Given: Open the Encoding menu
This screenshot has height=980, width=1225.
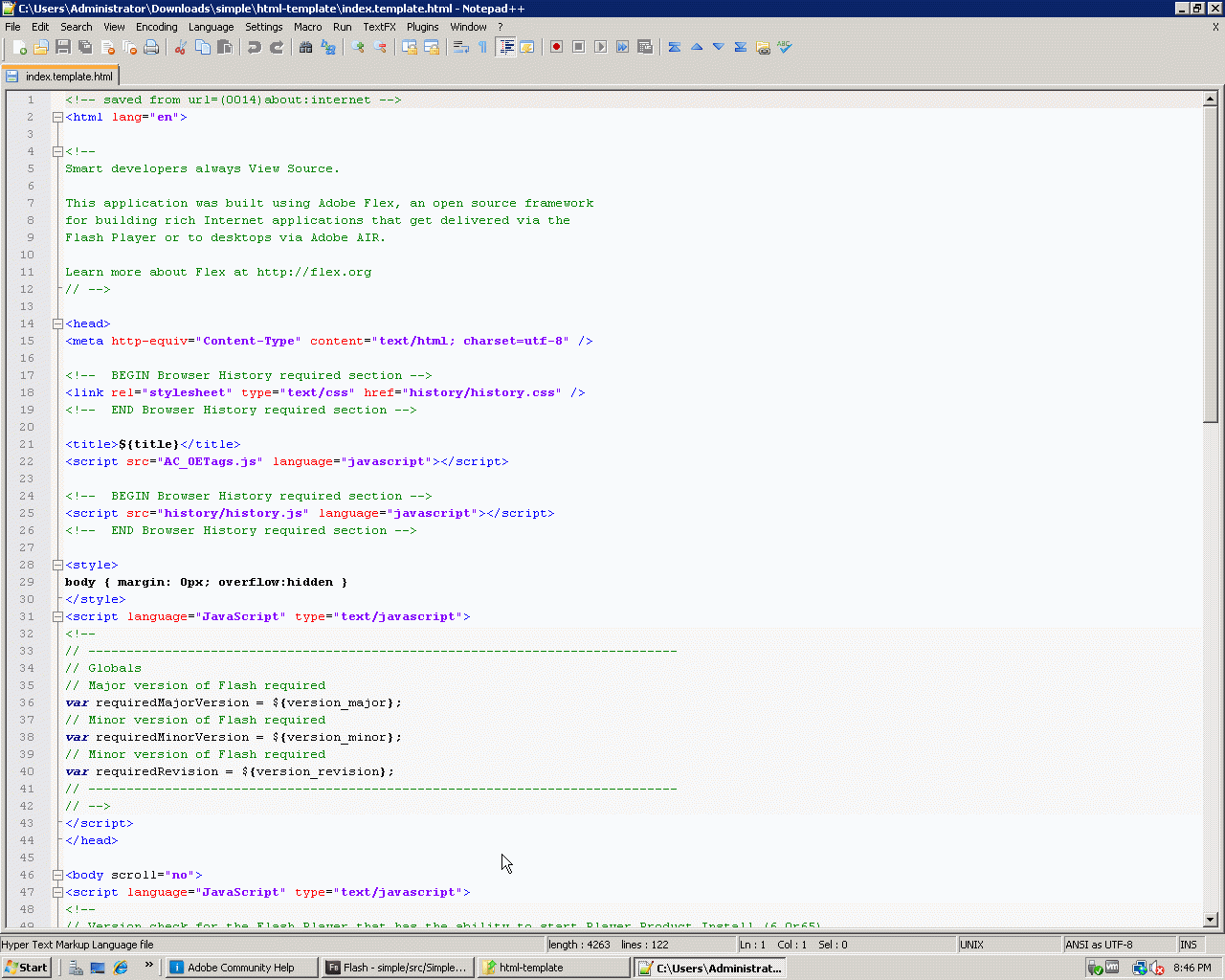Looking at the screenshot, I should pyautogui.click(x=157, y=27).
